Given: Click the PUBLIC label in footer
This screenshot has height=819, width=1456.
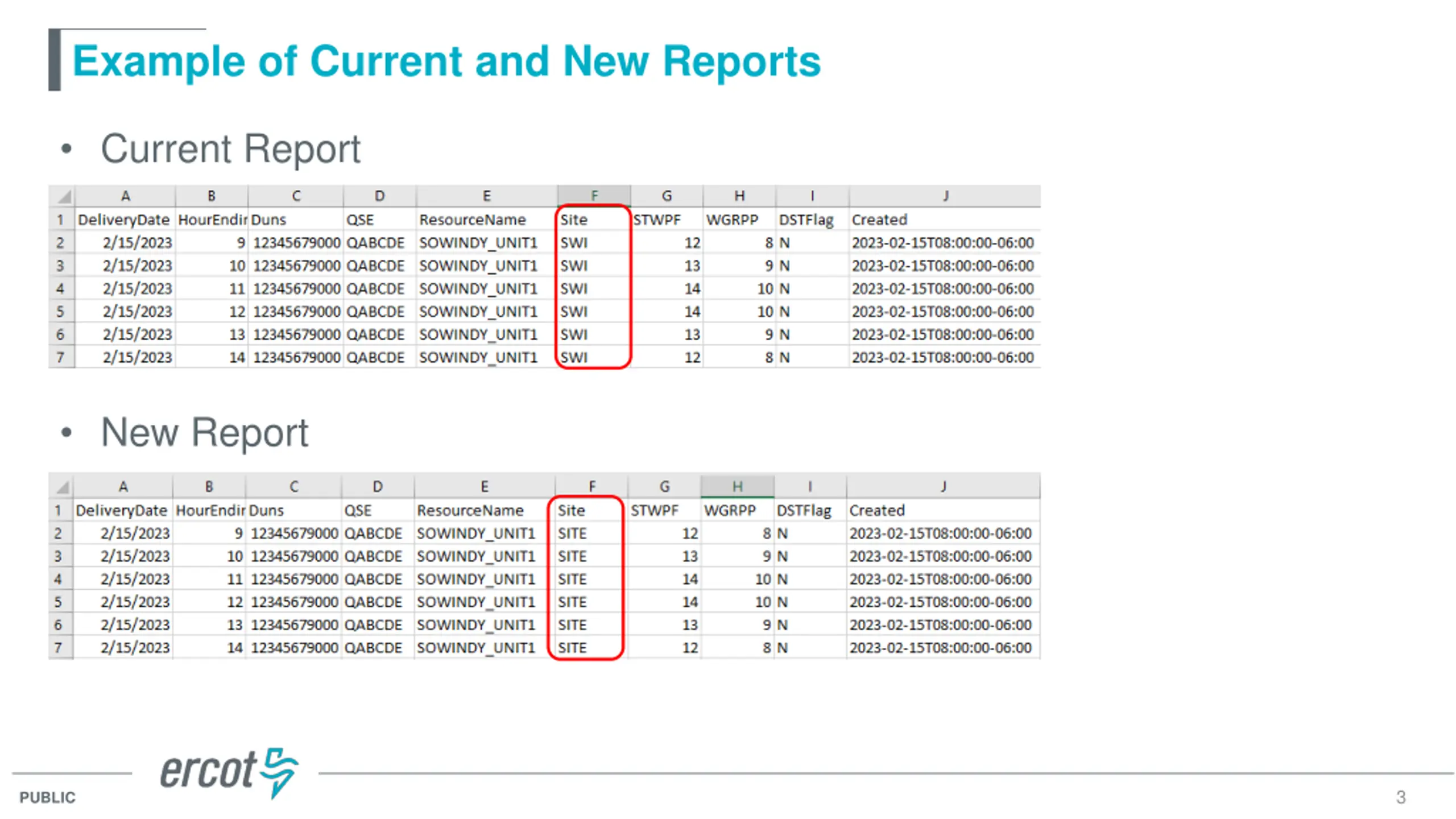Looking at the screenshot, I should click(47, 797).
